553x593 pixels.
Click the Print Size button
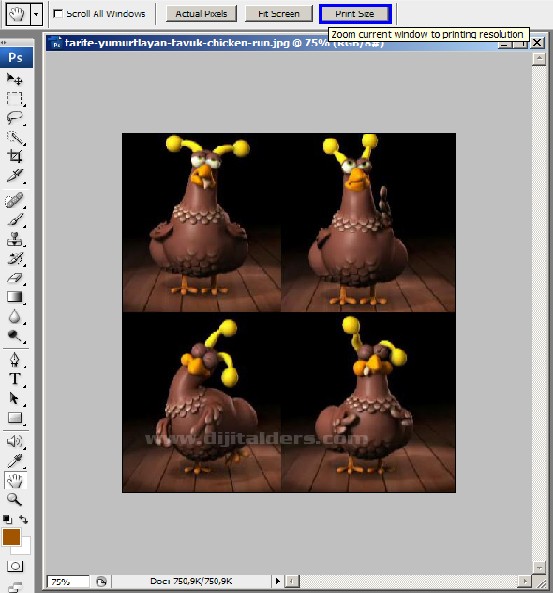coord(355,14)
